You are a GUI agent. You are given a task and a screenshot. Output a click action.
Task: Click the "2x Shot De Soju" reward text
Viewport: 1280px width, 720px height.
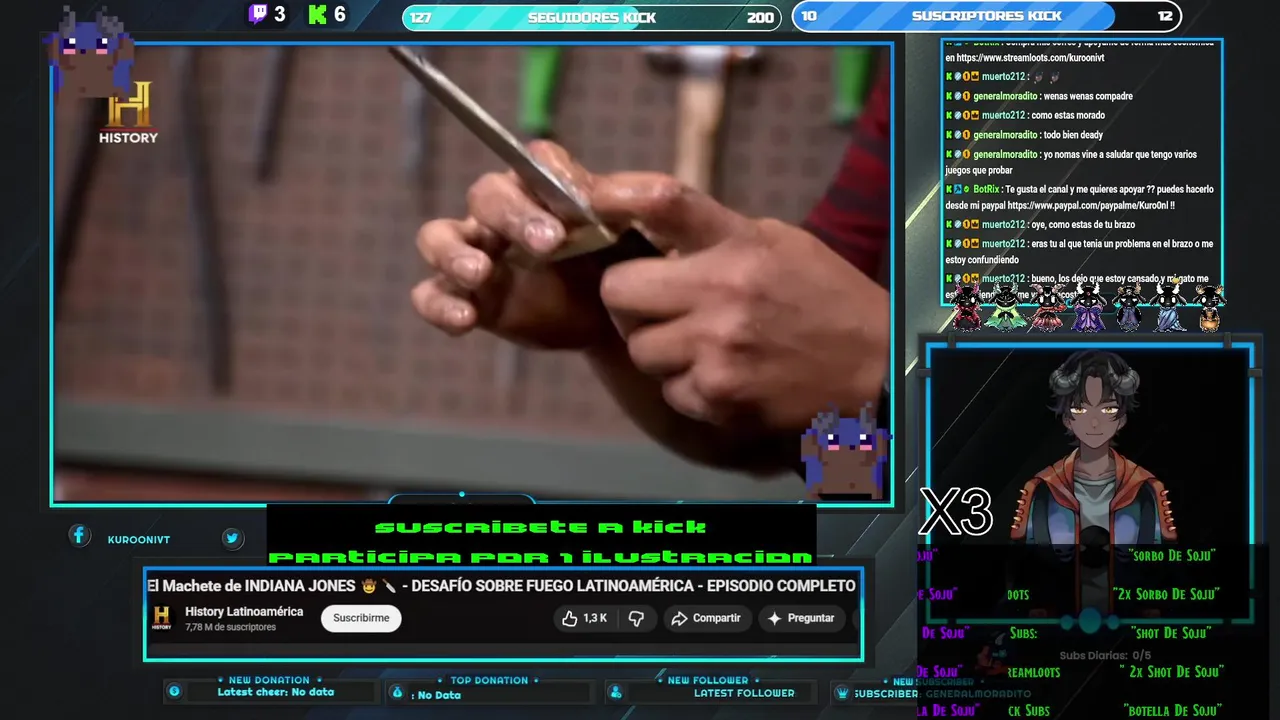click(1170, 672)
